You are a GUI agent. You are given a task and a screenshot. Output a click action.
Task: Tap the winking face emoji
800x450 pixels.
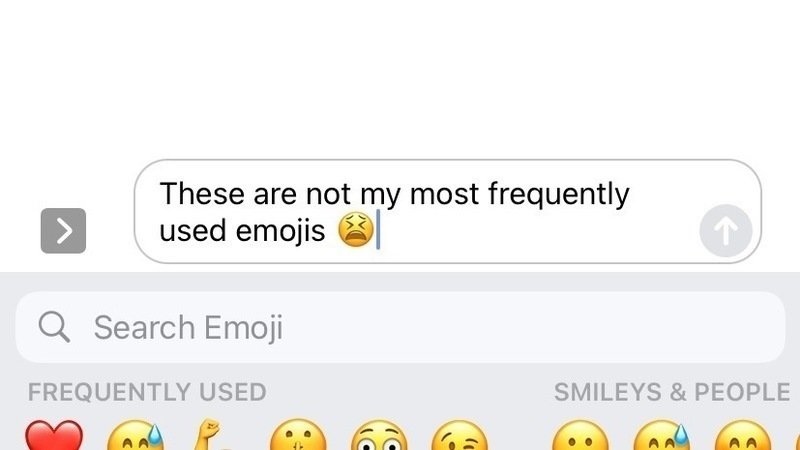(x=460, y=438)
